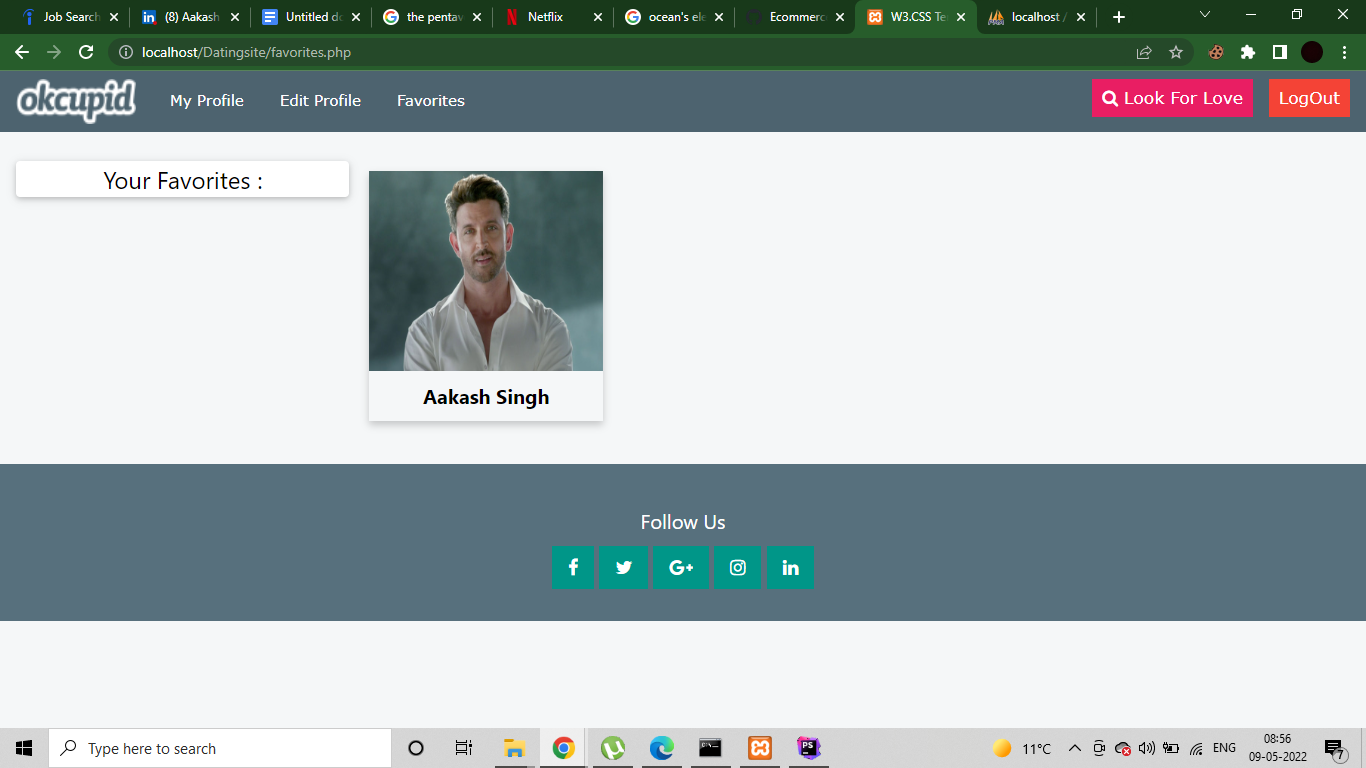Image resolution: width=1366 pixels, height=768 pixels.
Task: Open the My Profile menu item
Action: (x=206, y=100)
